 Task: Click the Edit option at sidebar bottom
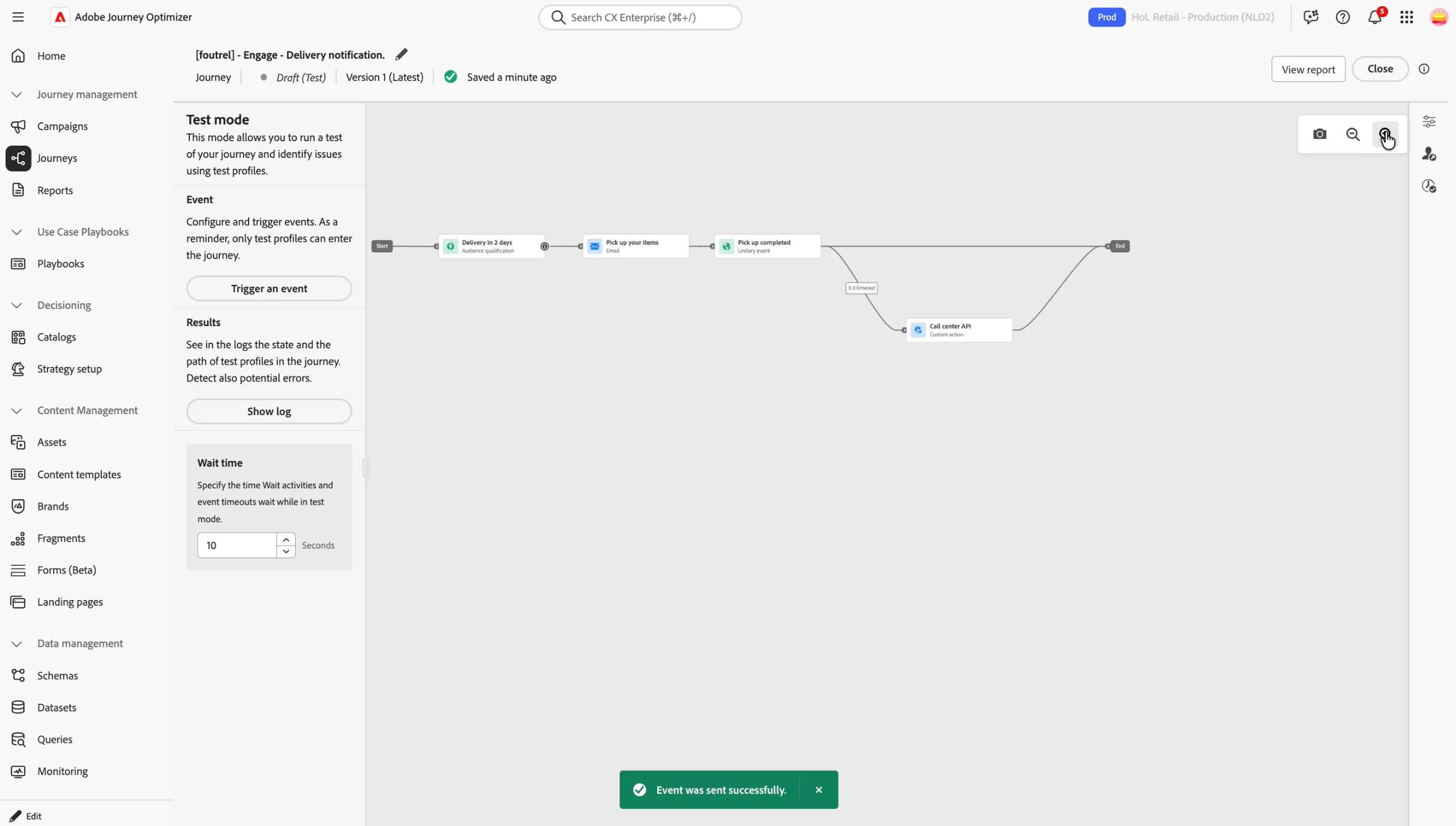(26, 817)
